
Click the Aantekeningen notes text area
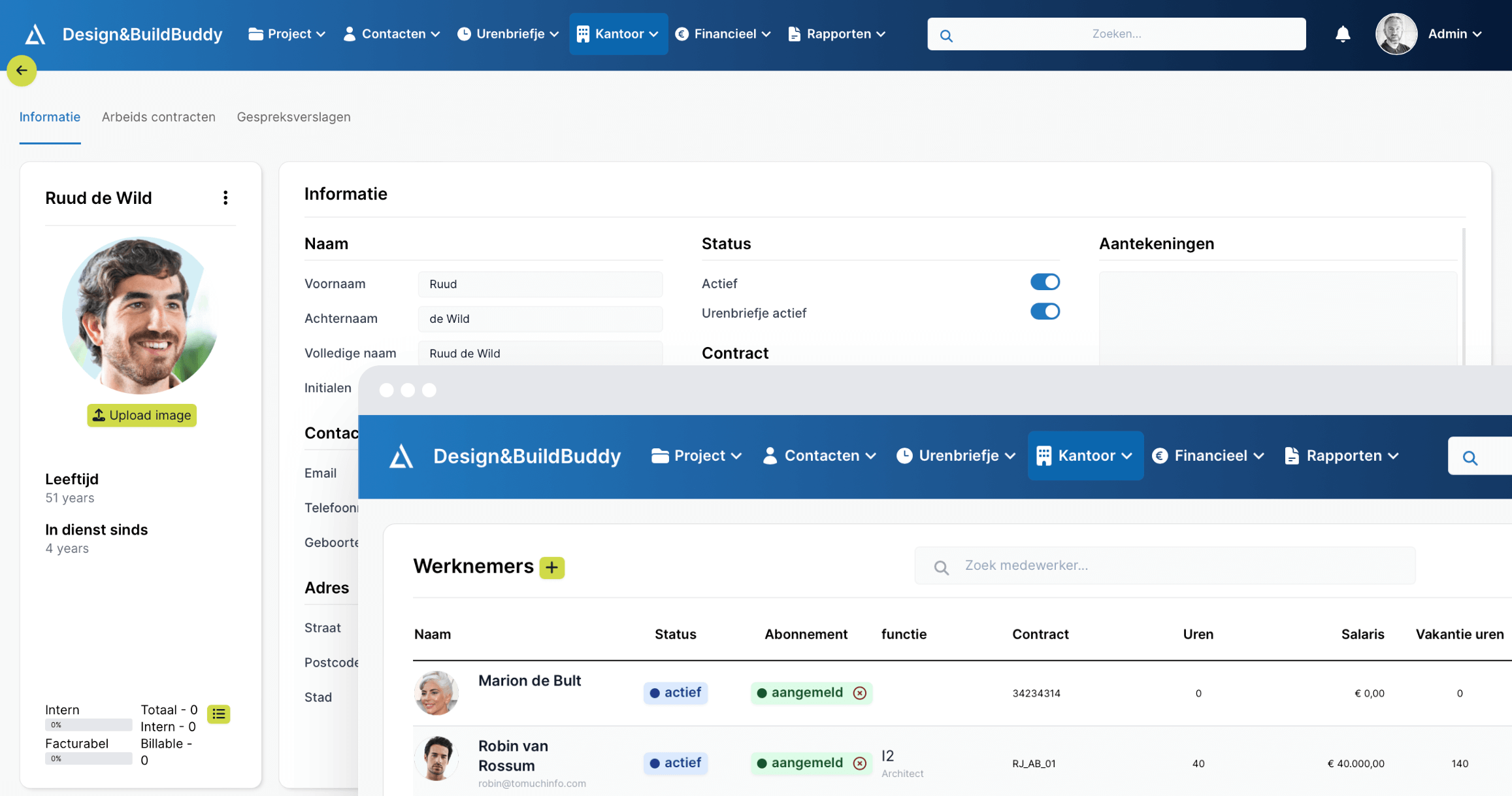point(1278,318)
